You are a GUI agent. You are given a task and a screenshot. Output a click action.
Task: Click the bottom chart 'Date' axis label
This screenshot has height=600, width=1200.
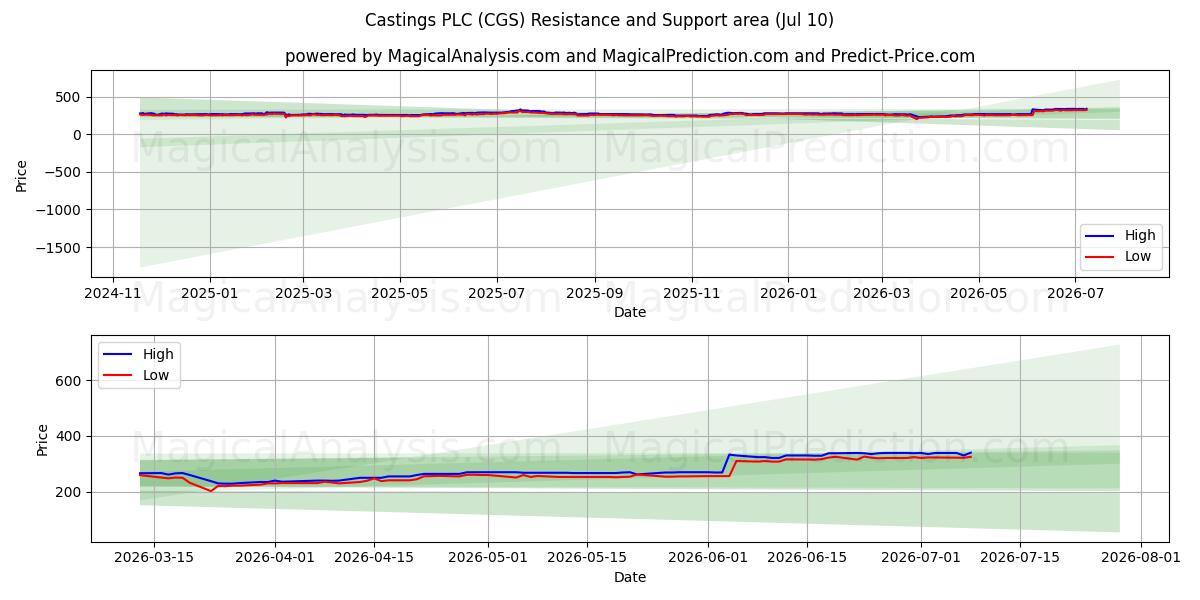pos(629,577)
